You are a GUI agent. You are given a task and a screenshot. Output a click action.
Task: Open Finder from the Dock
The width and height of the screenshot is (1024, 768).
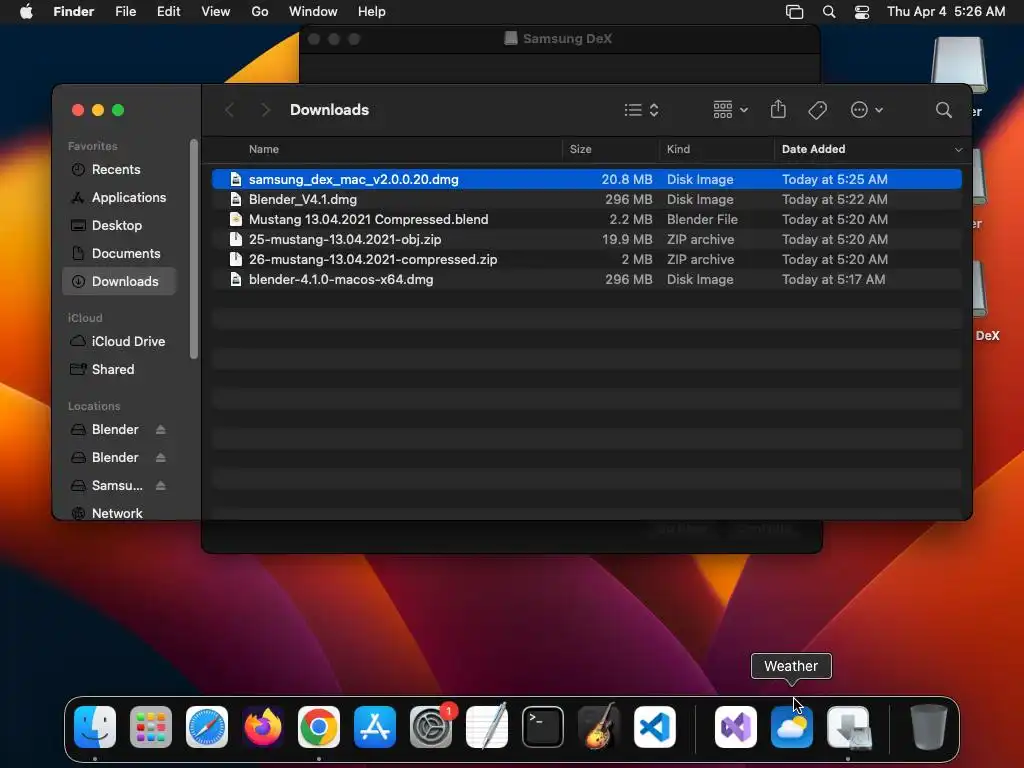95,727
